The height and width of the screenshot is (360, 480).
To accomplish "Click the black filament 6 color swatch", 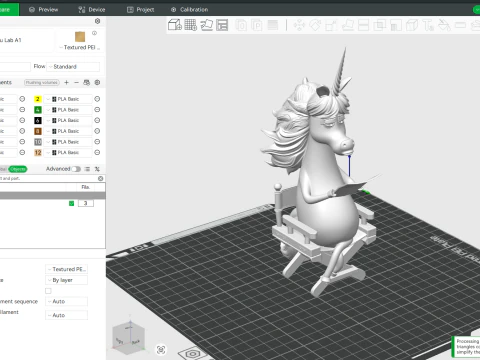I will click(x=38, y=120).
